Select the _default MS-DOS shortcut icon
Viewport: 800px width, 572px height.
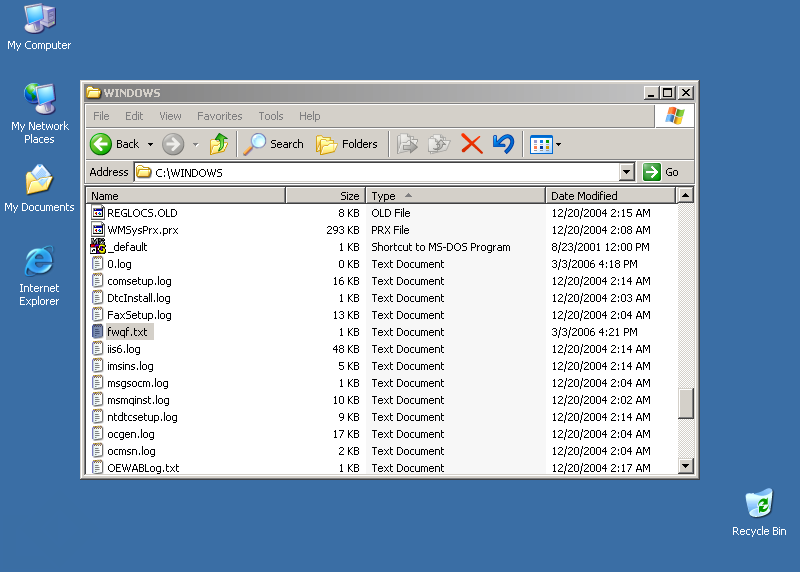(x=97, y=246)
